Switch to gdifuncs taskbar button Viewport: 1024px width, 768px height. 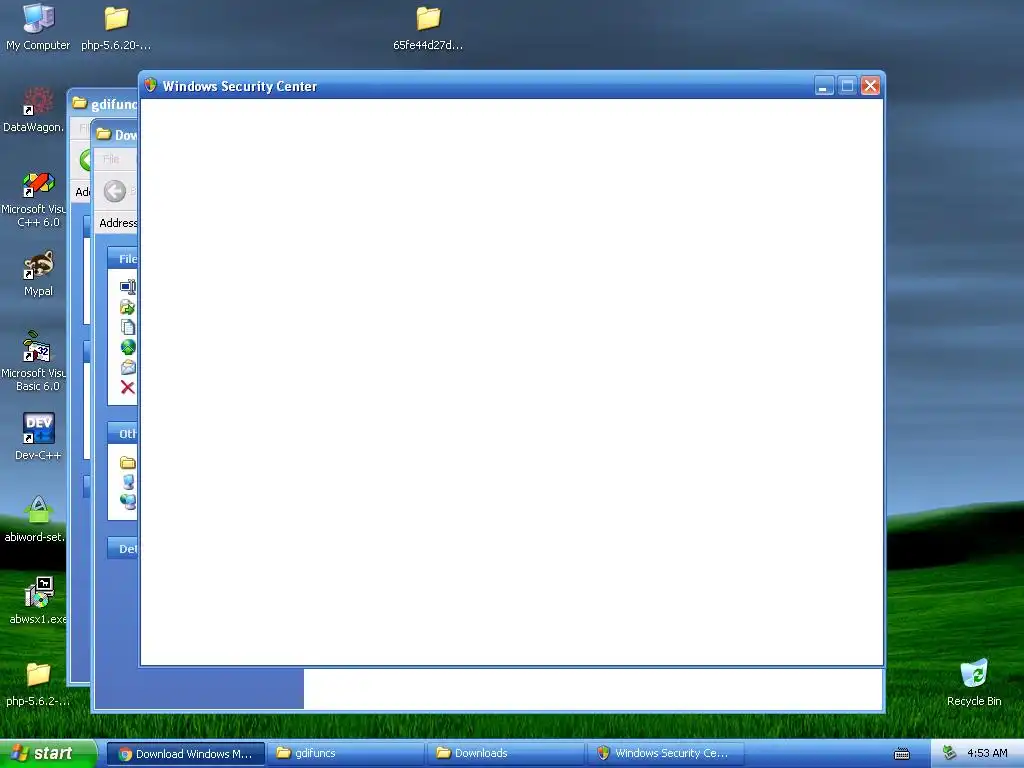pos(346,754)
